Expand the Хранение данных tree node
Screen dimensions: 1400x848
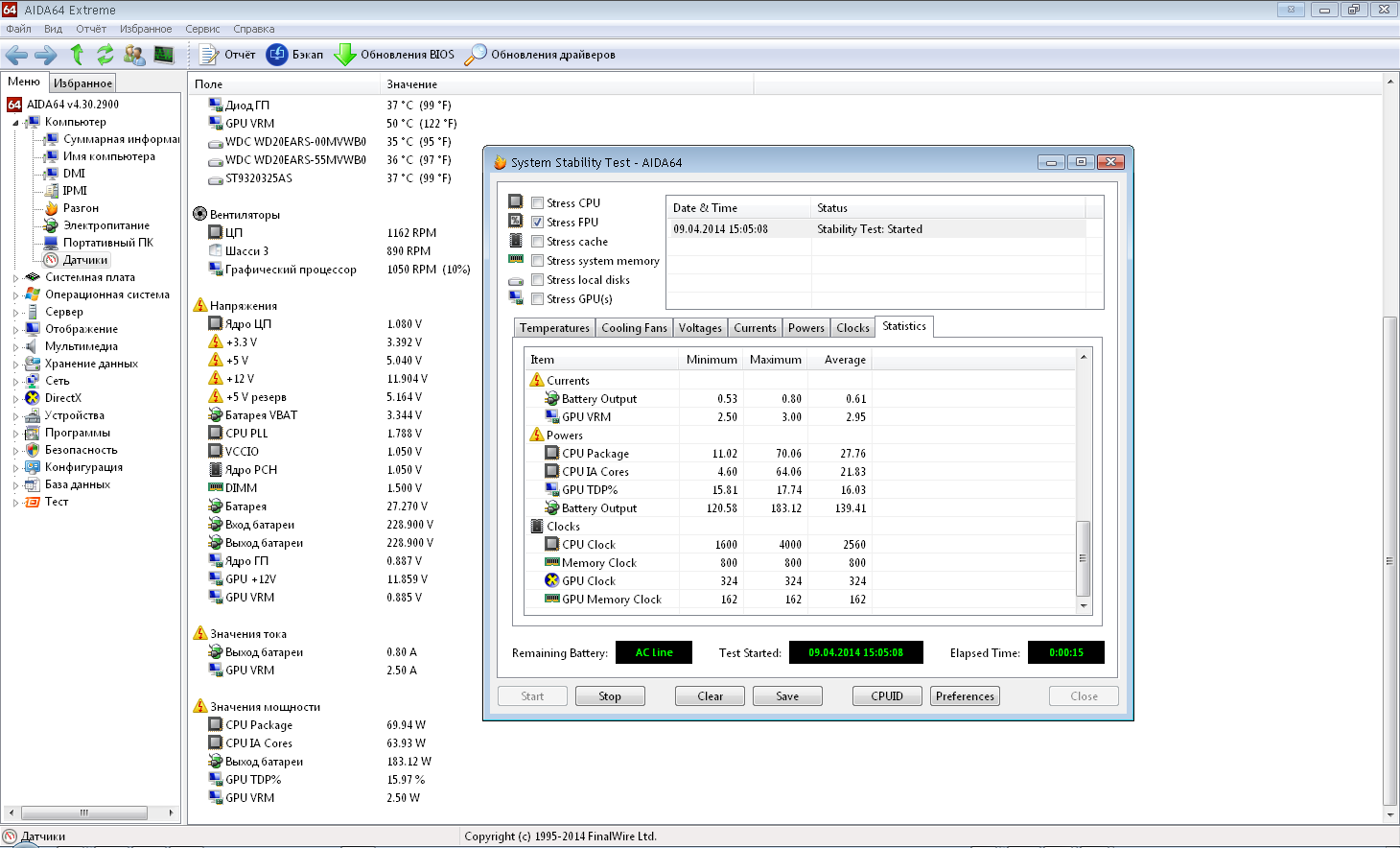[15, 365]
